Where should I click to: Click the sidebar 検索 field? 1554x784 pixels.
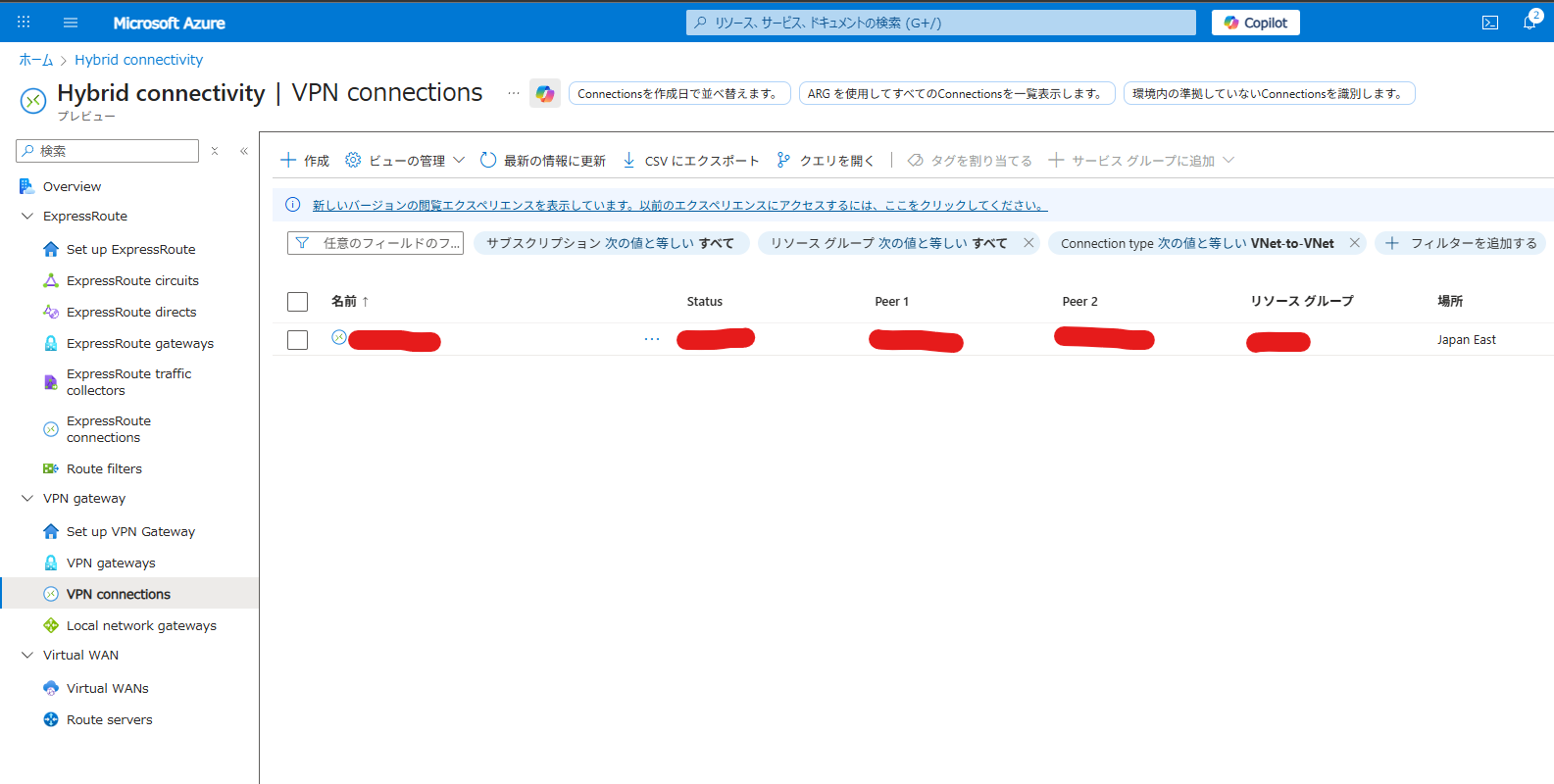[108, 151]
